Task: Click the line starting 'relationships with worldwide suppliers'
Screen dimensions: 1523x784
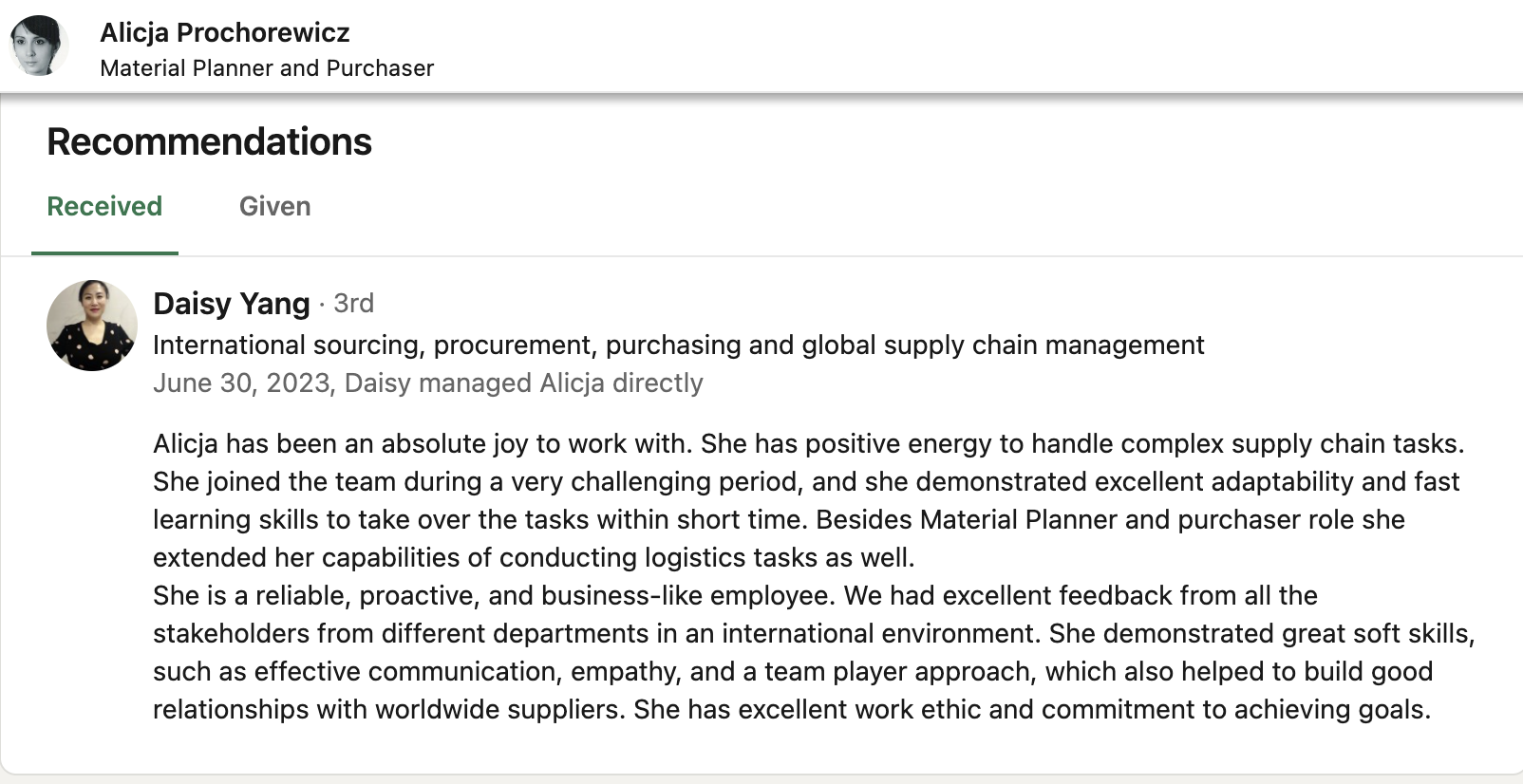Action: tap(792, 709)
